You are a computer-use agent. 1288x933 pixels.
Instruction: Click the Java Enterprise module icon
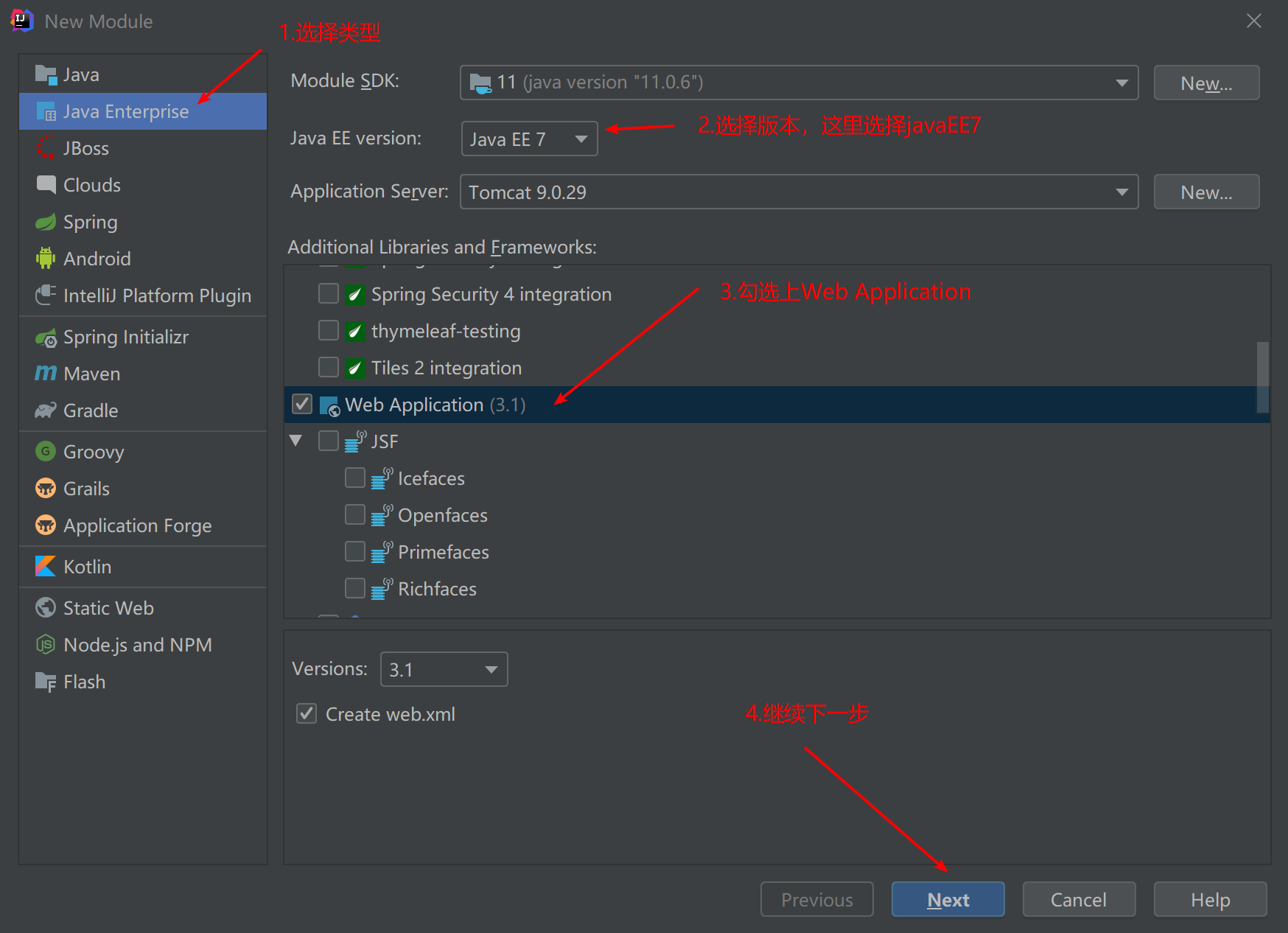46,111
